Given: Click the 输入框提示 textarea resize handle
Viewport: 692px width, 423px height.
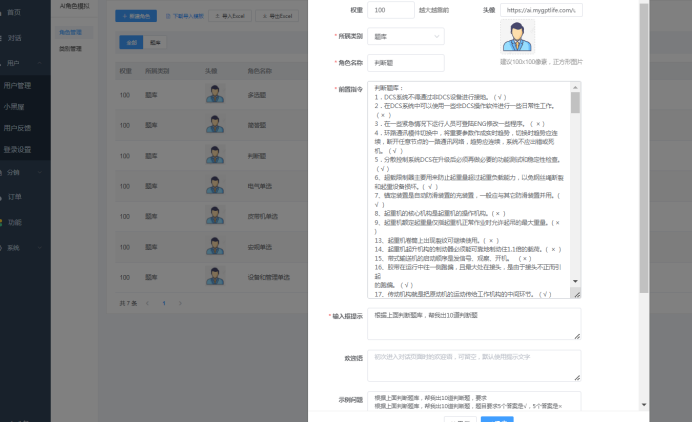Looking at the screenshot, I should pyautogui.click(x=577, y=336).
